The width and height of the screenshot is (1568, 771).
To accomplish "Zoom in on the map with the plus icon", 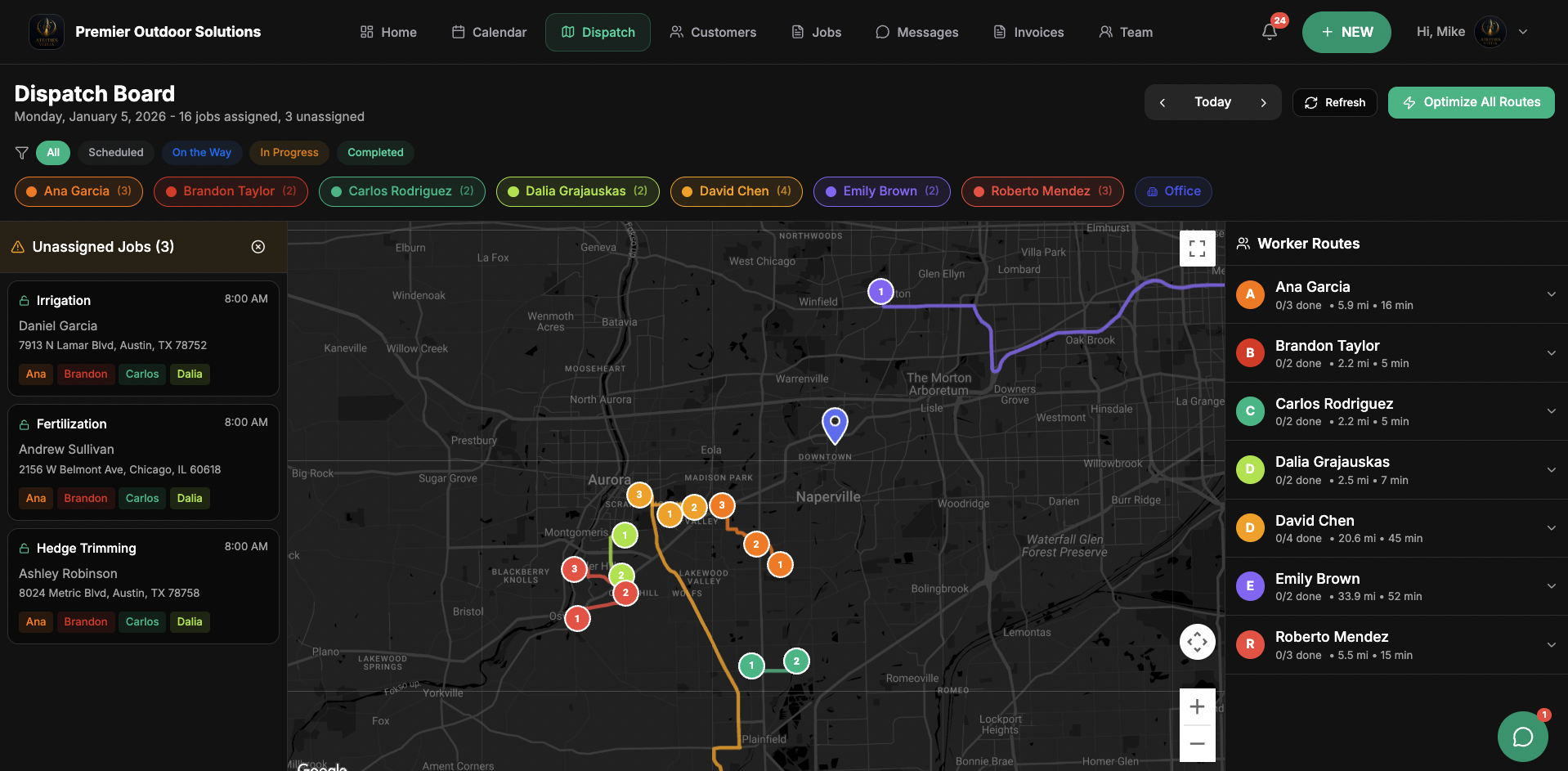I will [x=1197, y=706].
